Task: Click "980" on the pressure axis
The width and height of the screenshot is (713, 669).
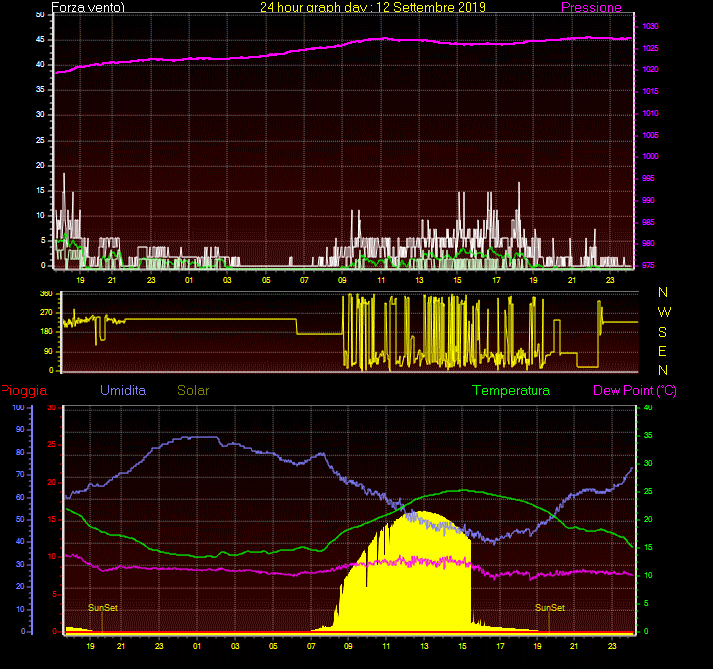Action: pos(648,243)
